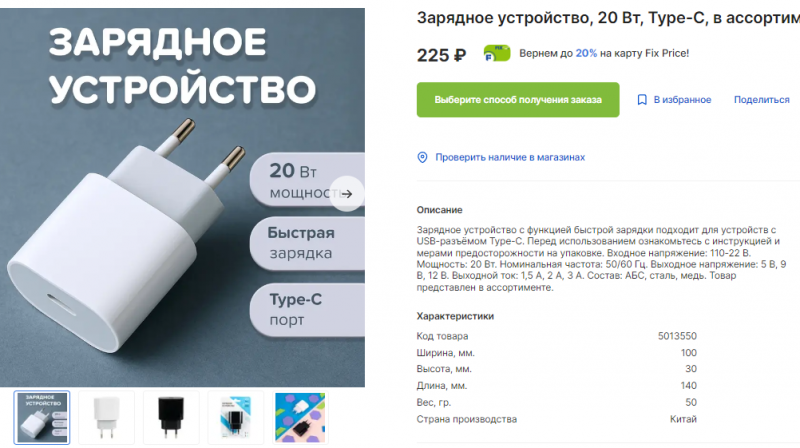Image resolution: width=800 pixels, height=448 pixels.
Task: Add product via В избранное link
Action: tap(682, 100)
